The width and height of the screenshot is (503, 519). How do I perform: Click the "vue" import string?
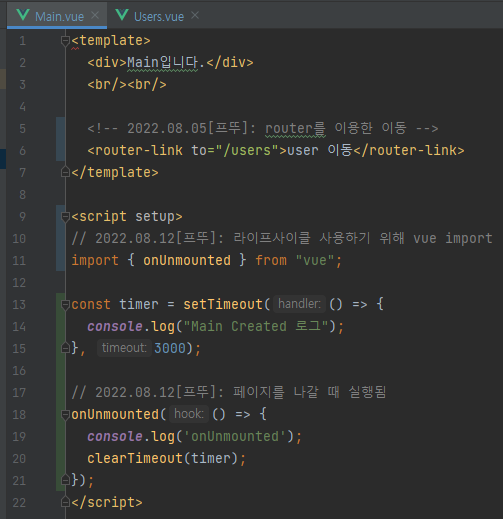(x=315, y=260)
